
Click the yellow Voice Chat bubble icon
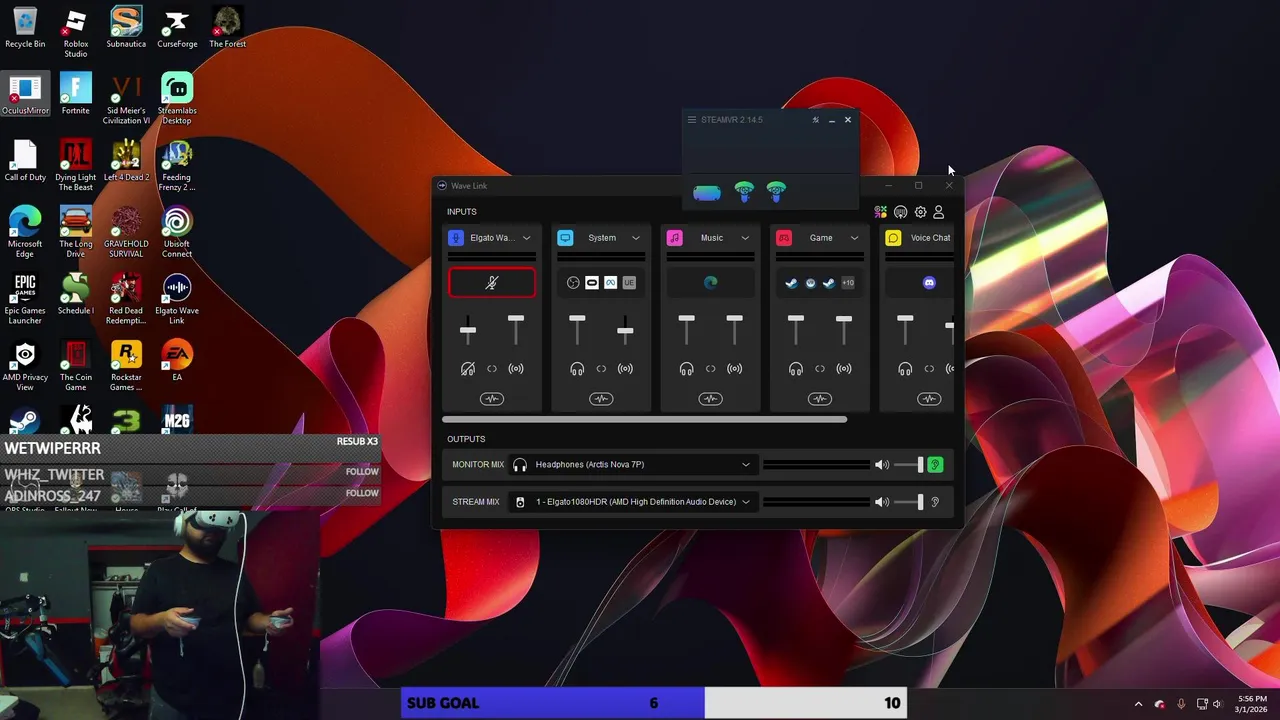pos(893,238)
